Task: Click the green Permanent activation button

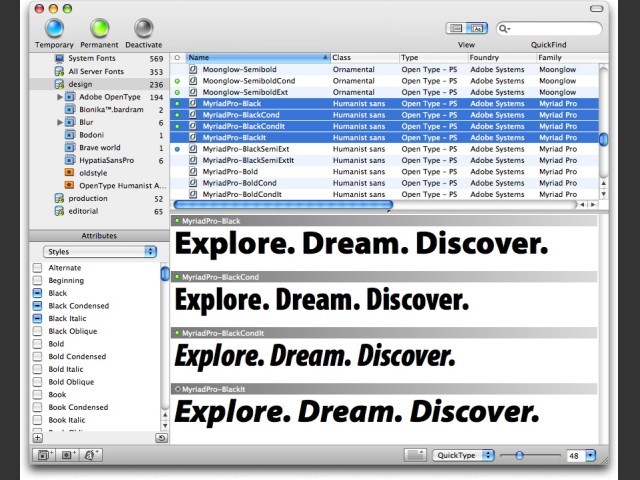Action: point(99,28)
